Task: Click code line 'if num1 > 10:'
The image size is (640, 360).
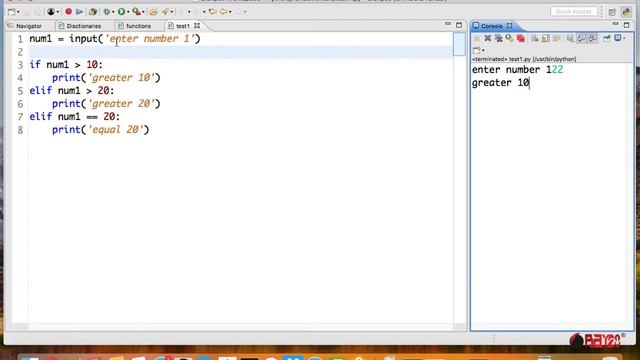Action: click(66, 65)
